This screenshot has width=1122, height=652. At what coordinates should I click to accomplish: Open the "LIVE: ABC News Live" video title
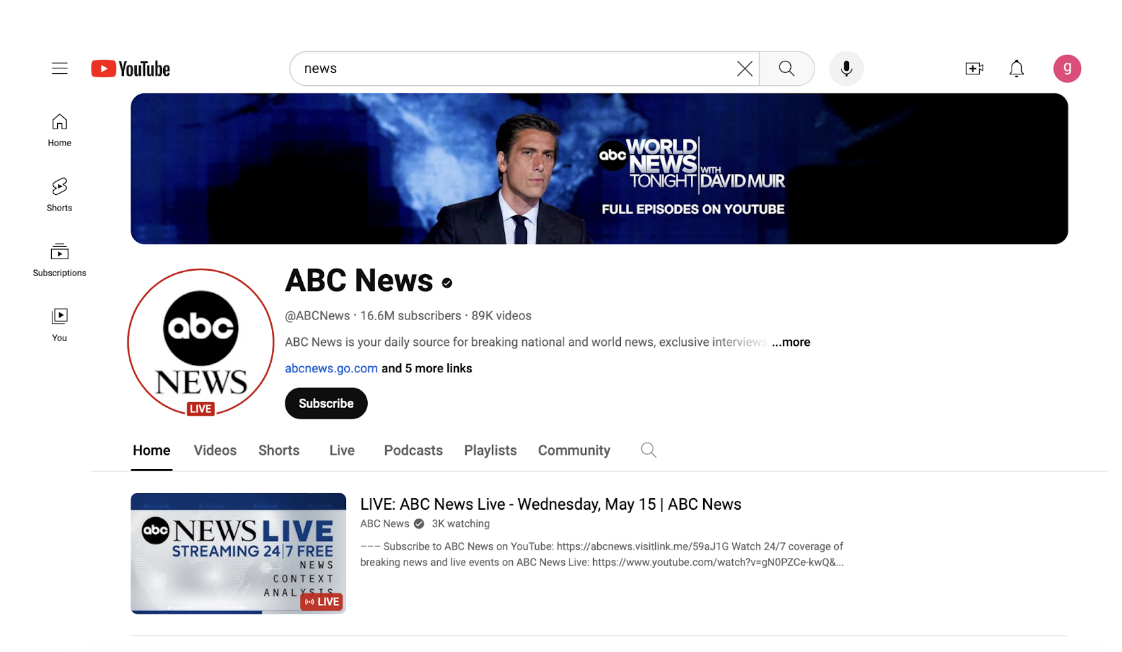(x=550, y=505)
